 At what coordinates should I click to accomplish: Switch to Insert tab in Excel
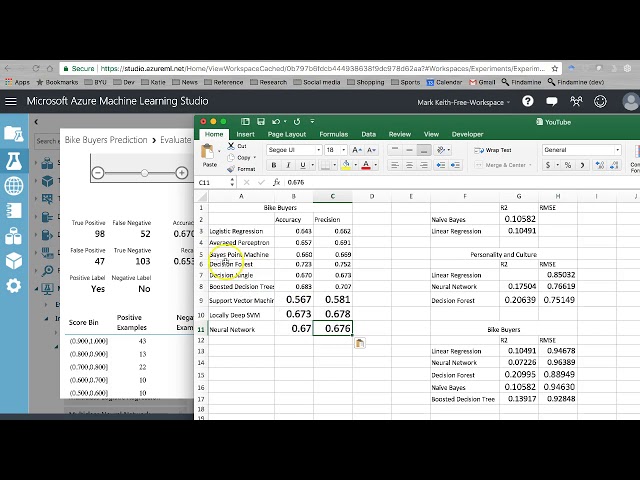pos(245,134)
